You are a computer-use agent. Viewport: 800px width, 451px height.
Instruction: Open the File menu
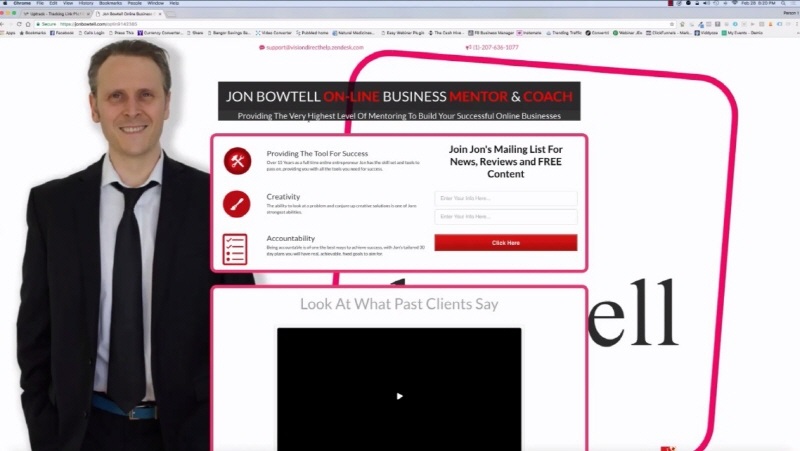point(40,3)
